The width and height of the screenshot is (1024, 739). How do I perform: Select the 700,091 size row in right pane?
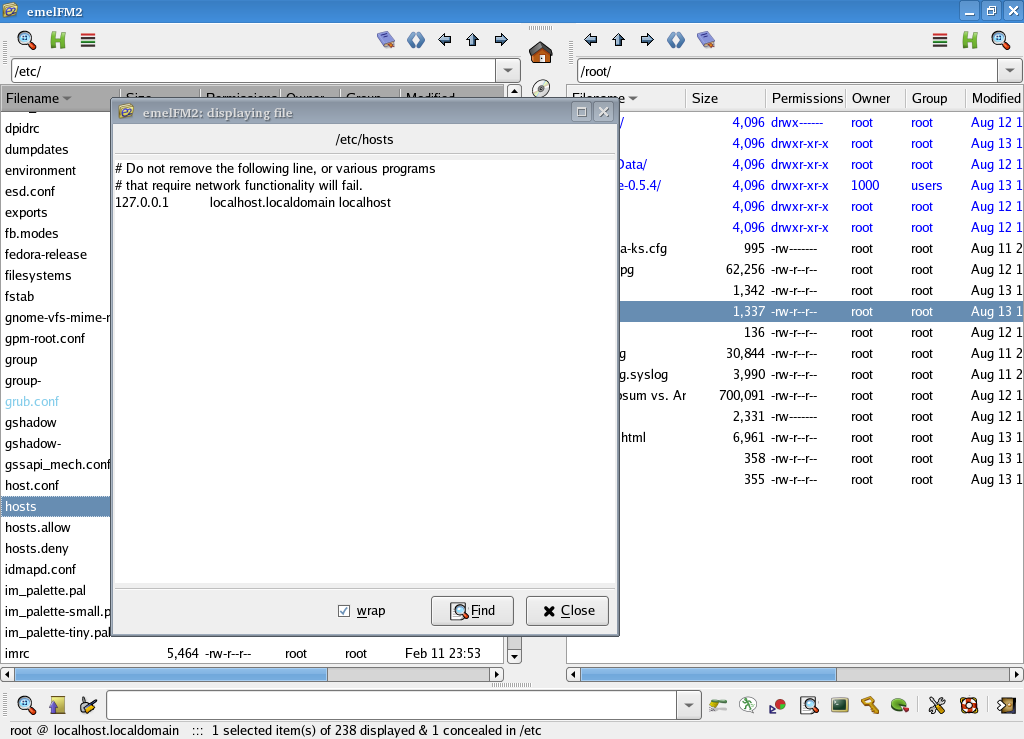821,396
